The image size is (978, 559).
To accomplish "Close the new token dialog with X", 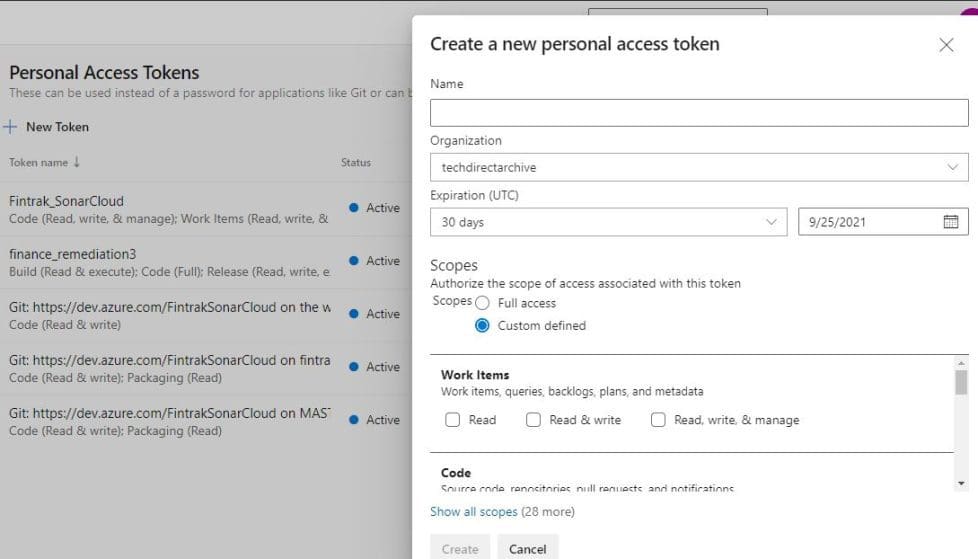I will (x=946, y=45).
